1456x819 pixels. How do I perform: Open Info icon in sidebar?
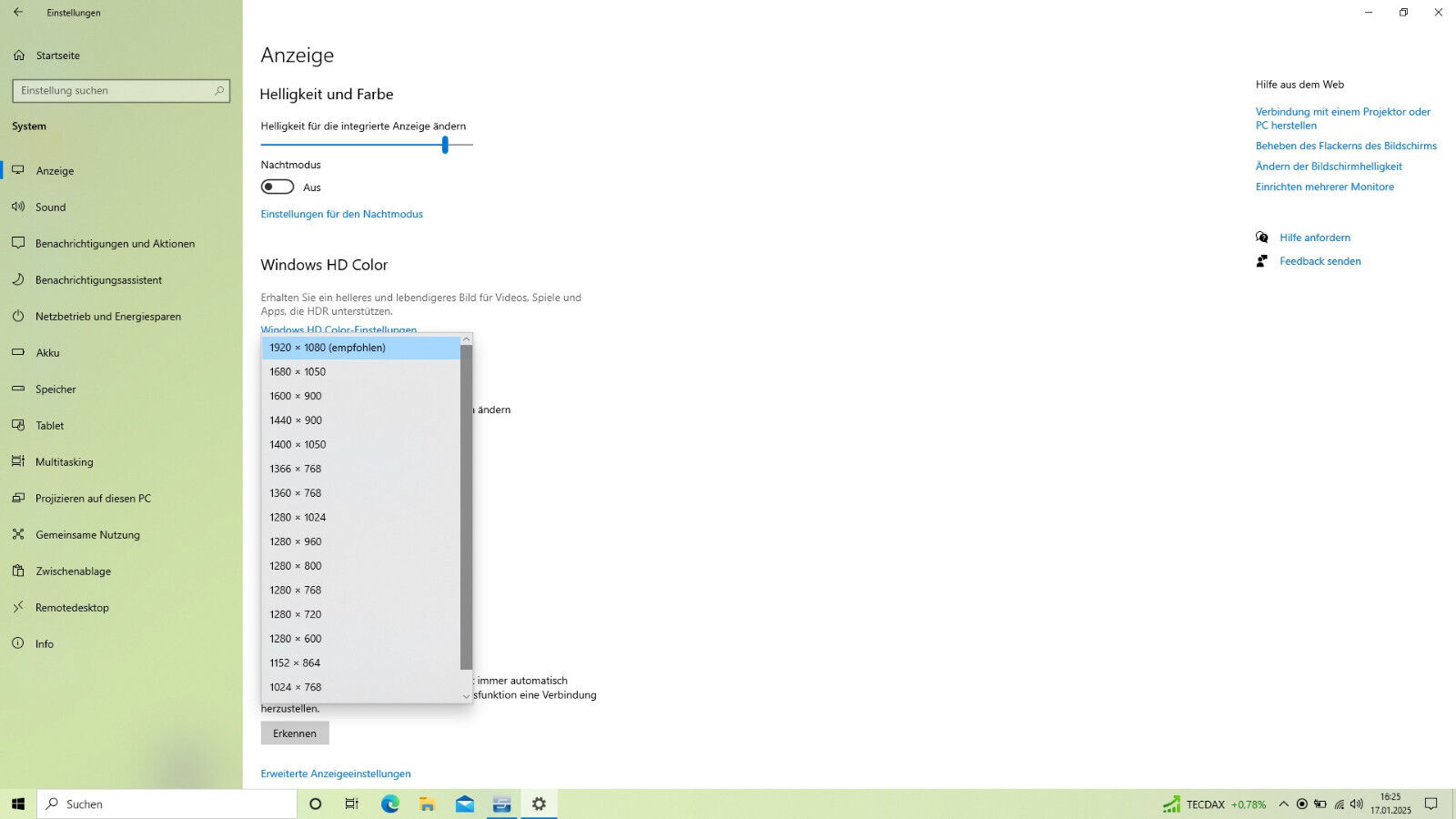click(18, 643)
